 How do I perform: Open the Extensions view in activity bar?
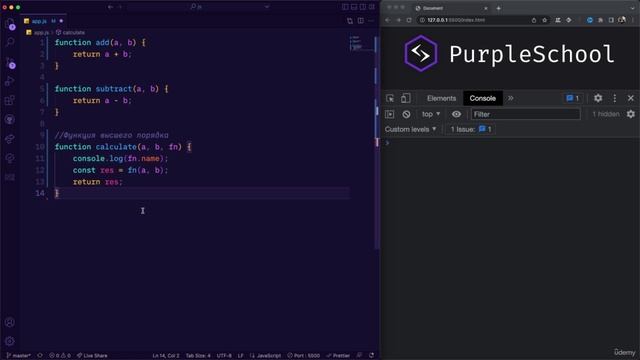point(10,100)
